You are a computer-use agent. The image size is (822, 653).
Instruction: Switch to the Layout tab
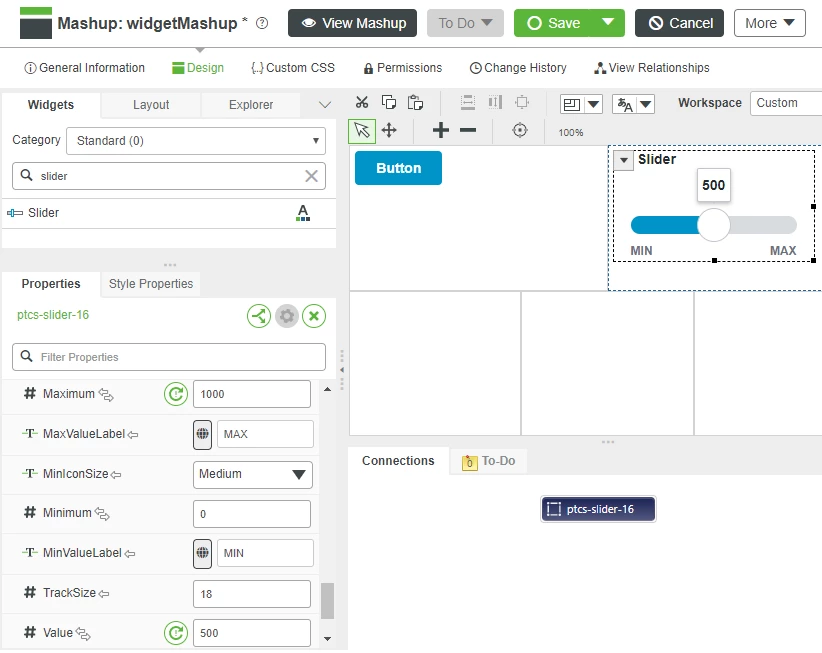151,105
